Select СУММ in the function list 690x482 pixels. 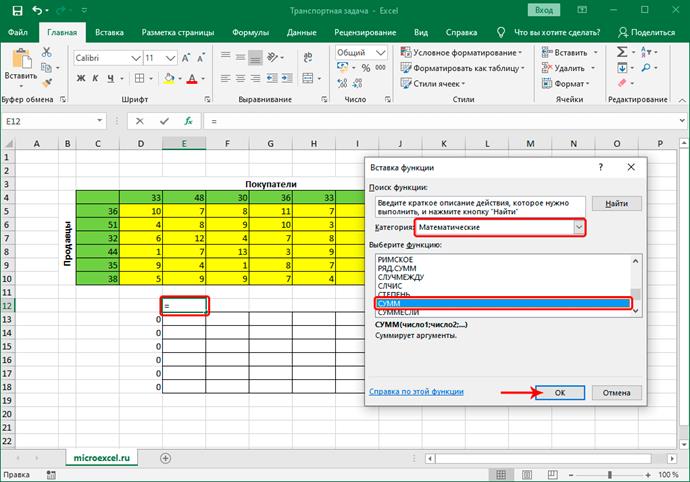503,303
